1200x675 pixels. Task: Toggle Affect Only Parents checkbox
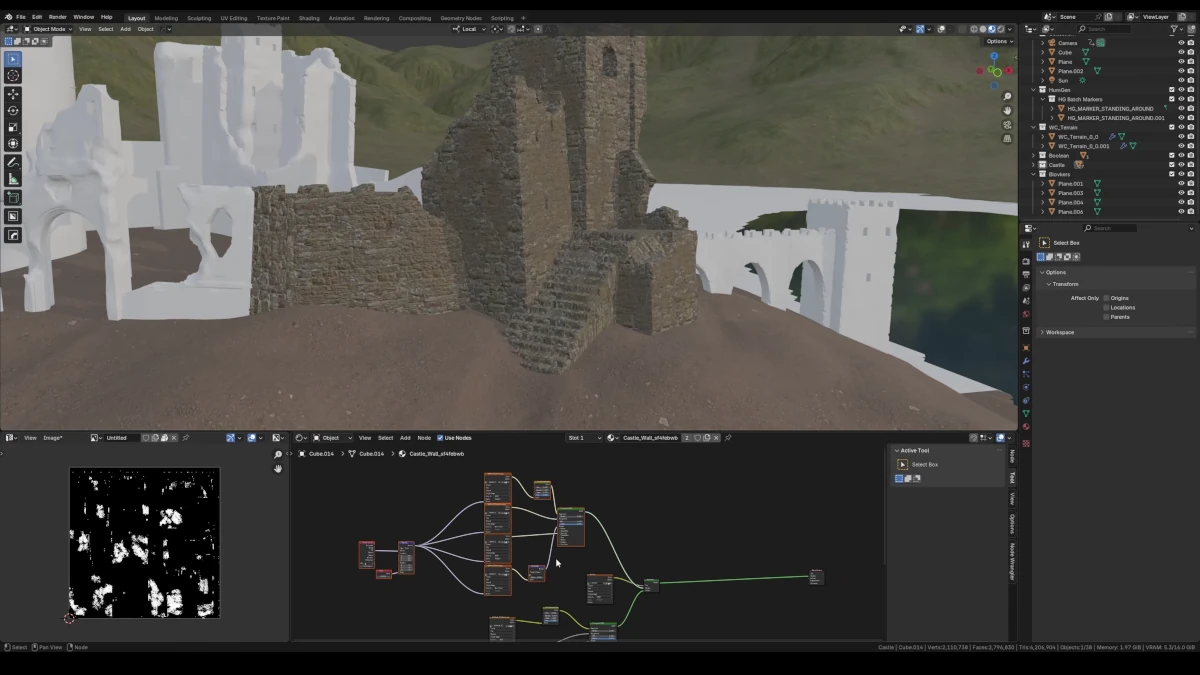(x=1106, y=317)
